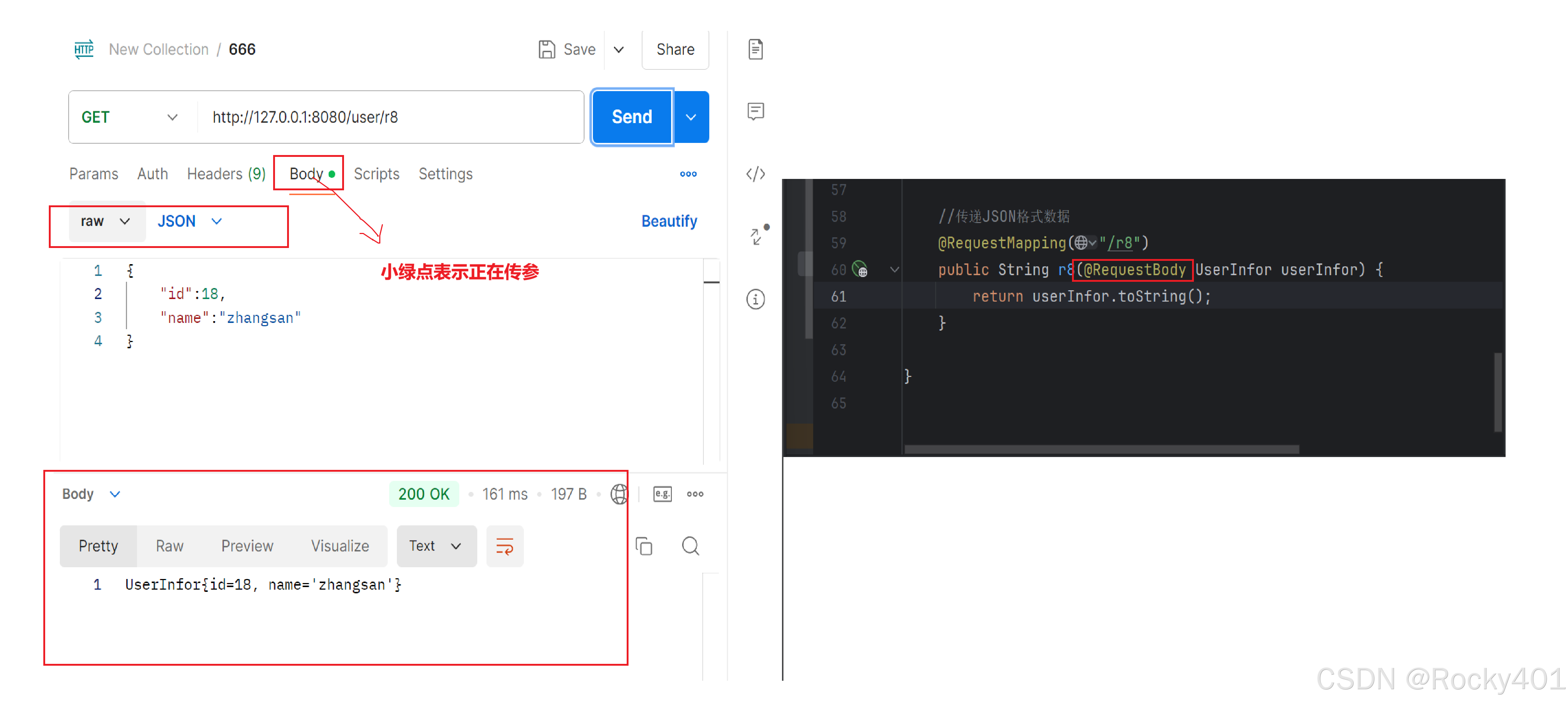Expand the raw body type dropdown

[x=106, y=221]
